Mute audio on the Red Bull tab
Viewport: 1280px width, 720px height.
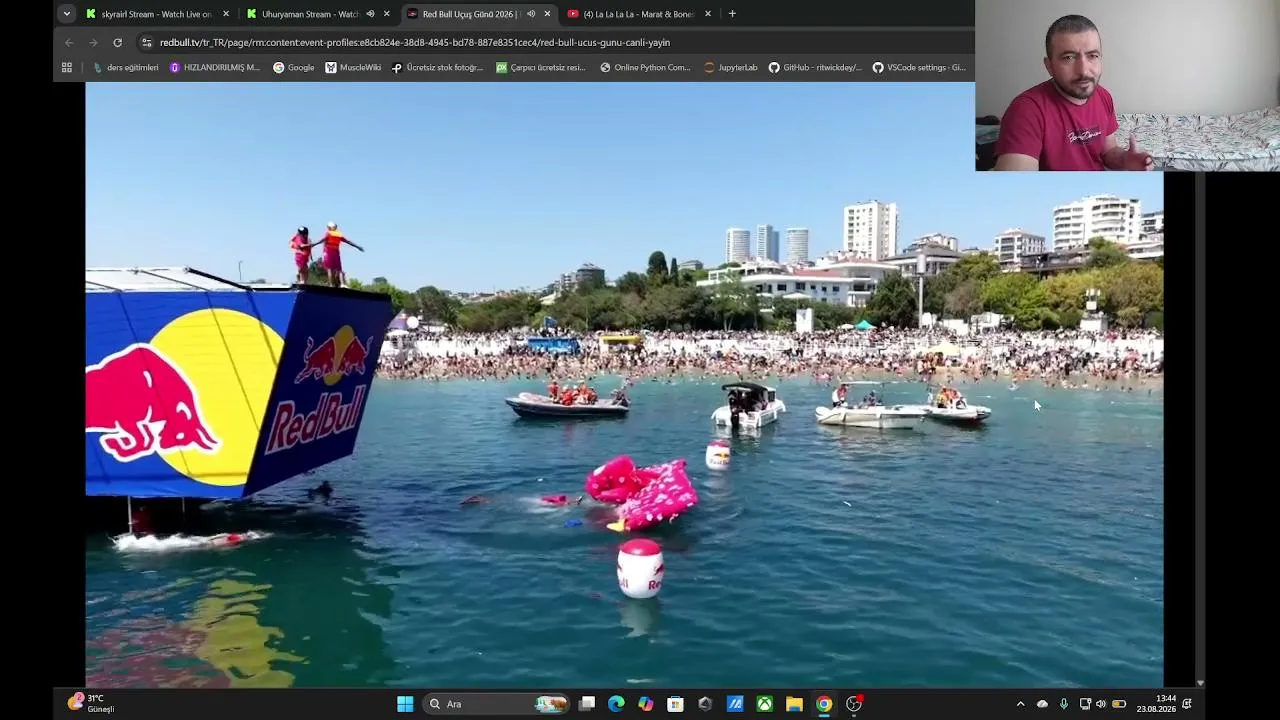pos(531,14)
